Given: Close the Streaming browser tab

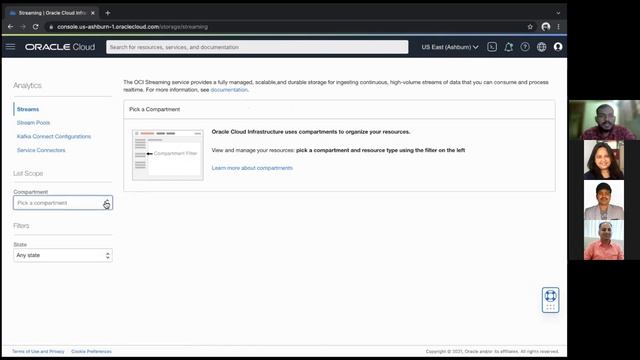Looking at the screenshot, I should coord(93,13).
